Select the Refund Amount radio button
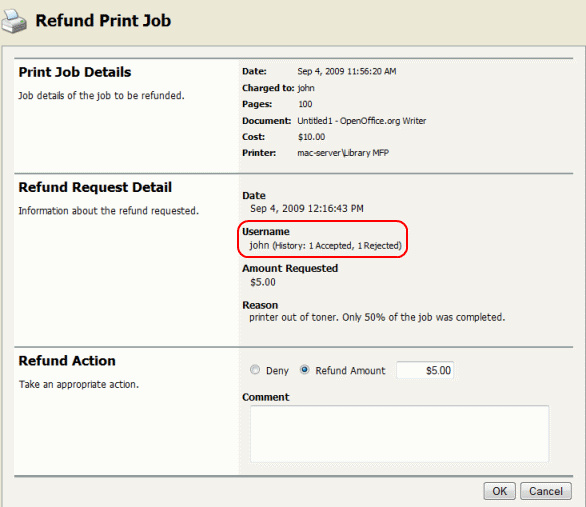The height and width of the screenshot is (507, 586). pyautogui.click(x=305, y=370)
